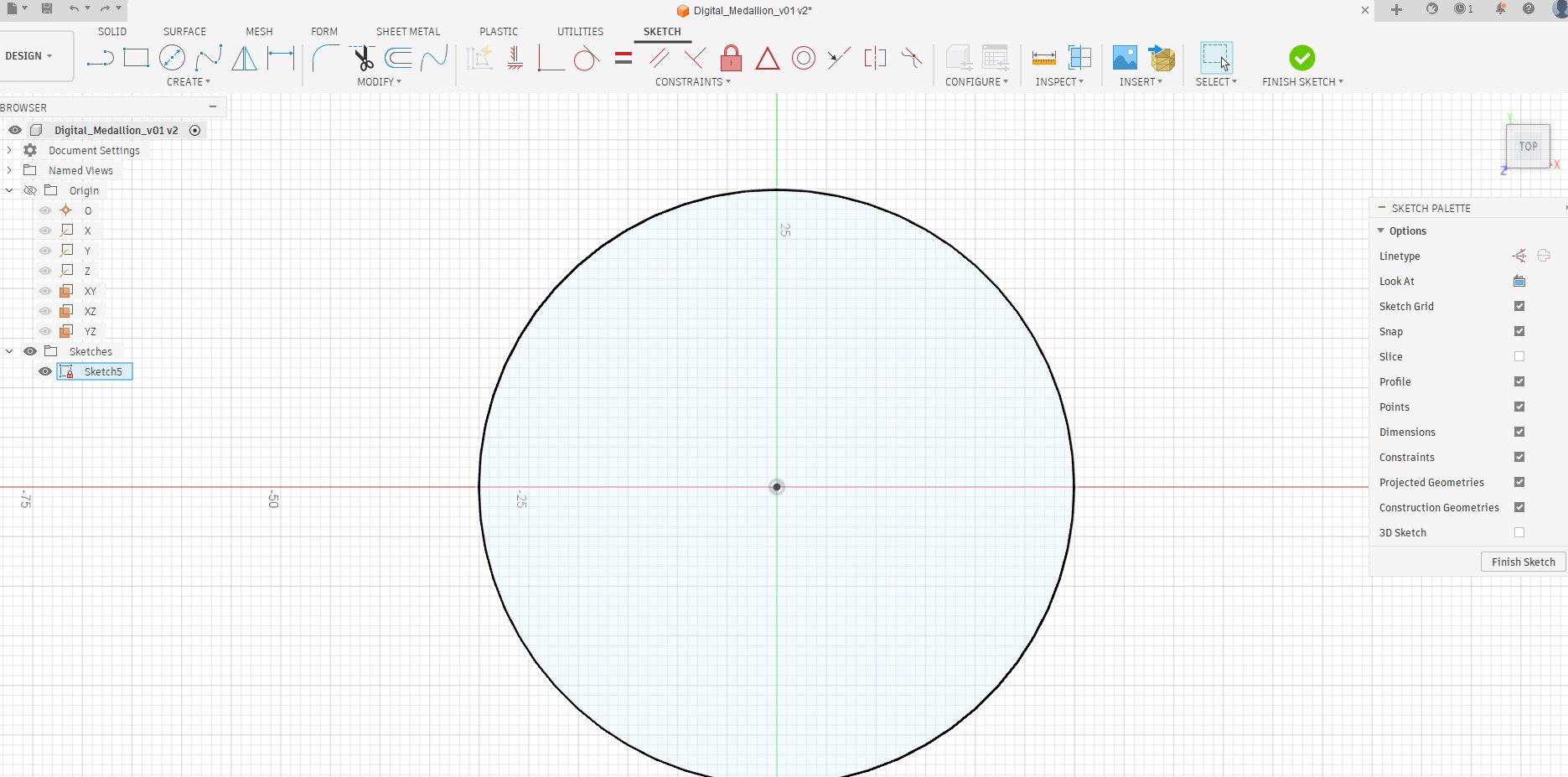This screenshot has height=777, width=1568.
Task: Open the Measure tool in Inspect
Action: point(1043,58)
